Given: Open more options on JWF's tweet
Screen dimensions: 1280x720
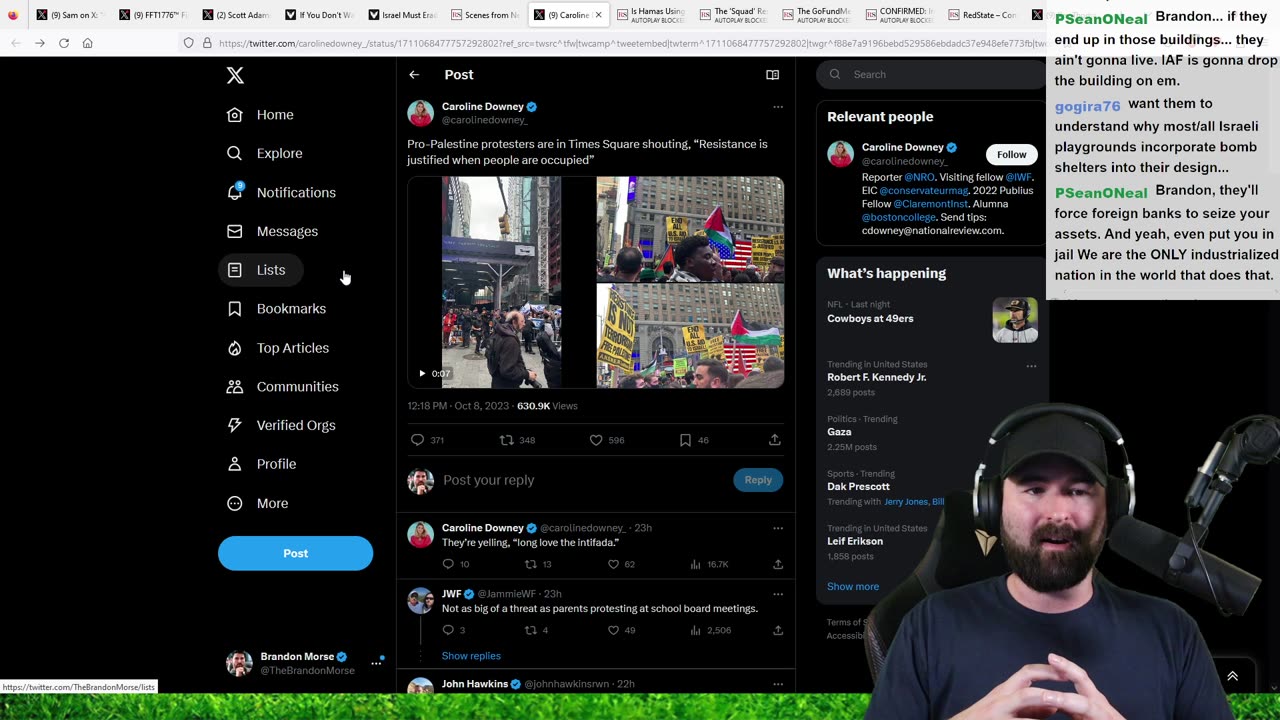Looking at the screenshot, I should (x=777, y=594).
